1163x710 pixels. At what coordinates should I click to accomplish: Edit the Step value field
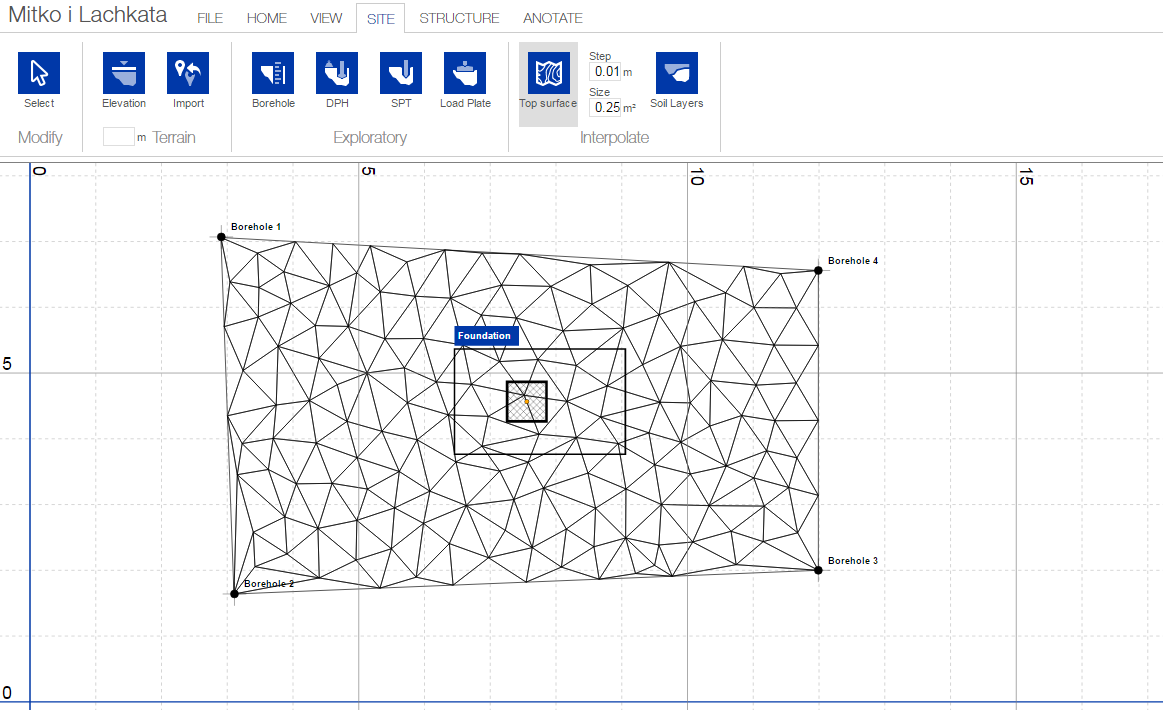tap(605, 71)
